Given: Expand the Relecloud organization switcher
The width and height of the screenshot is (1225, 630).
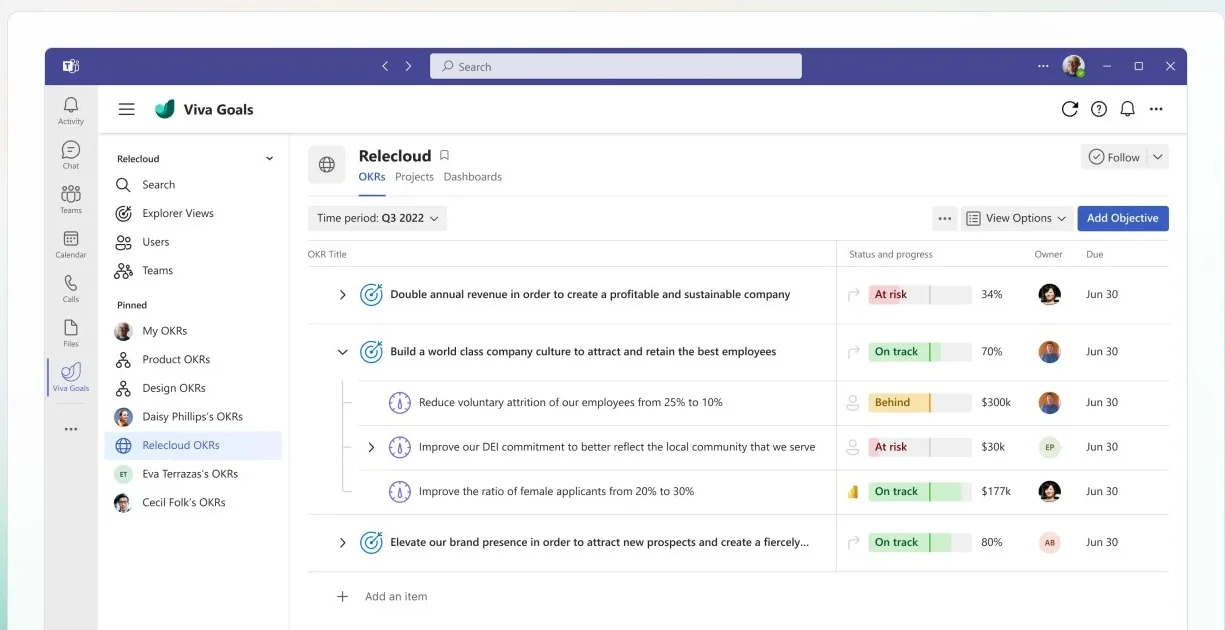Looking at the screenshot, I should 269,158.
